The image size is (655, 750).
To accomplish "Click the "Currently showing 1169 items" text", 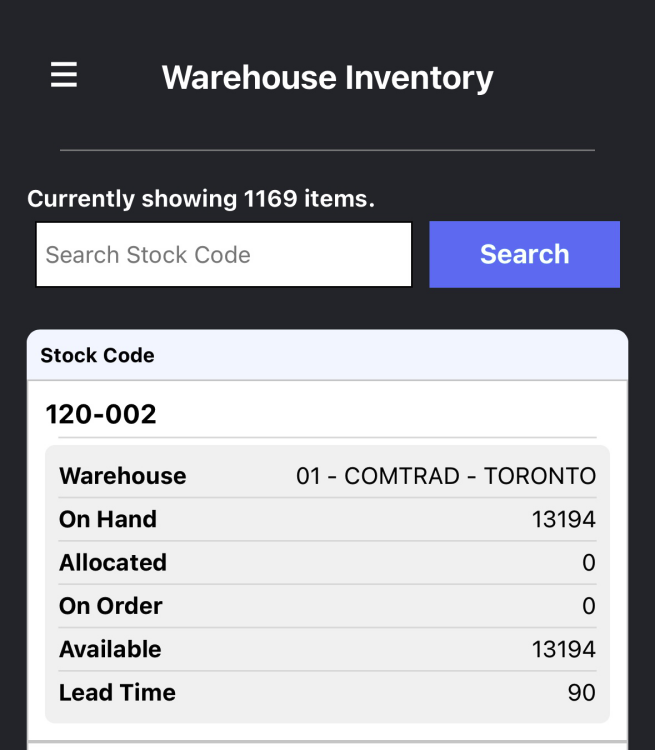I will 201,199.
